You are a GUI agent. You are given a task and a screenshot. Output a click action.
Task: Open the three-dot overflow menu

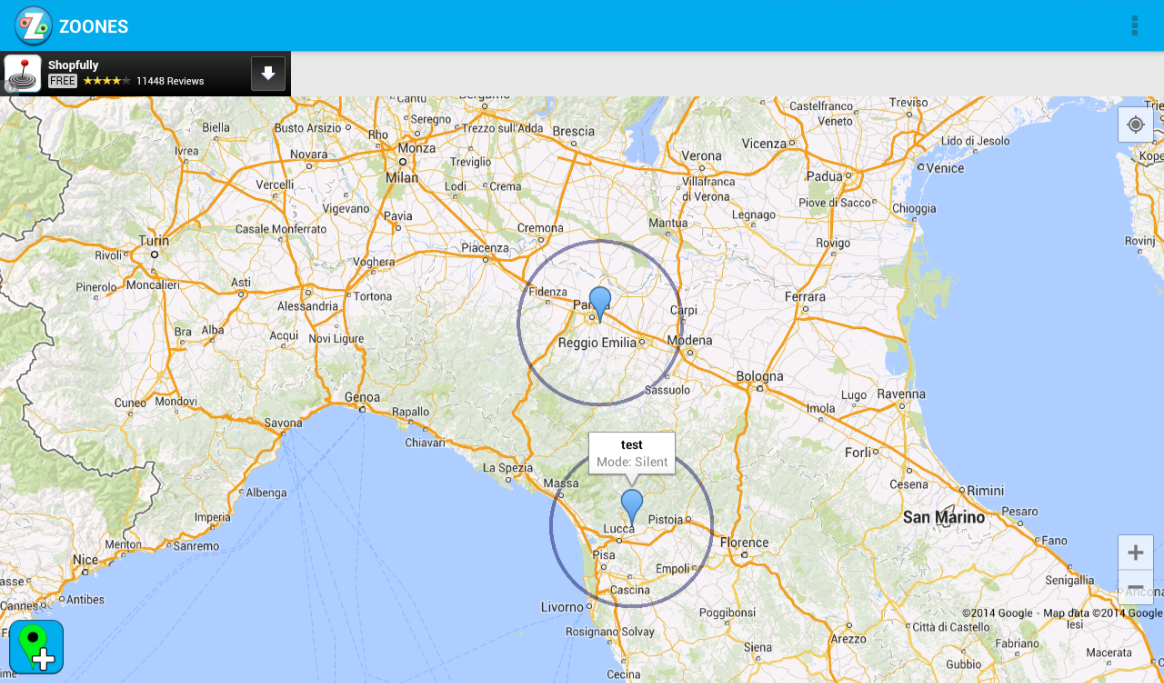1134,25
